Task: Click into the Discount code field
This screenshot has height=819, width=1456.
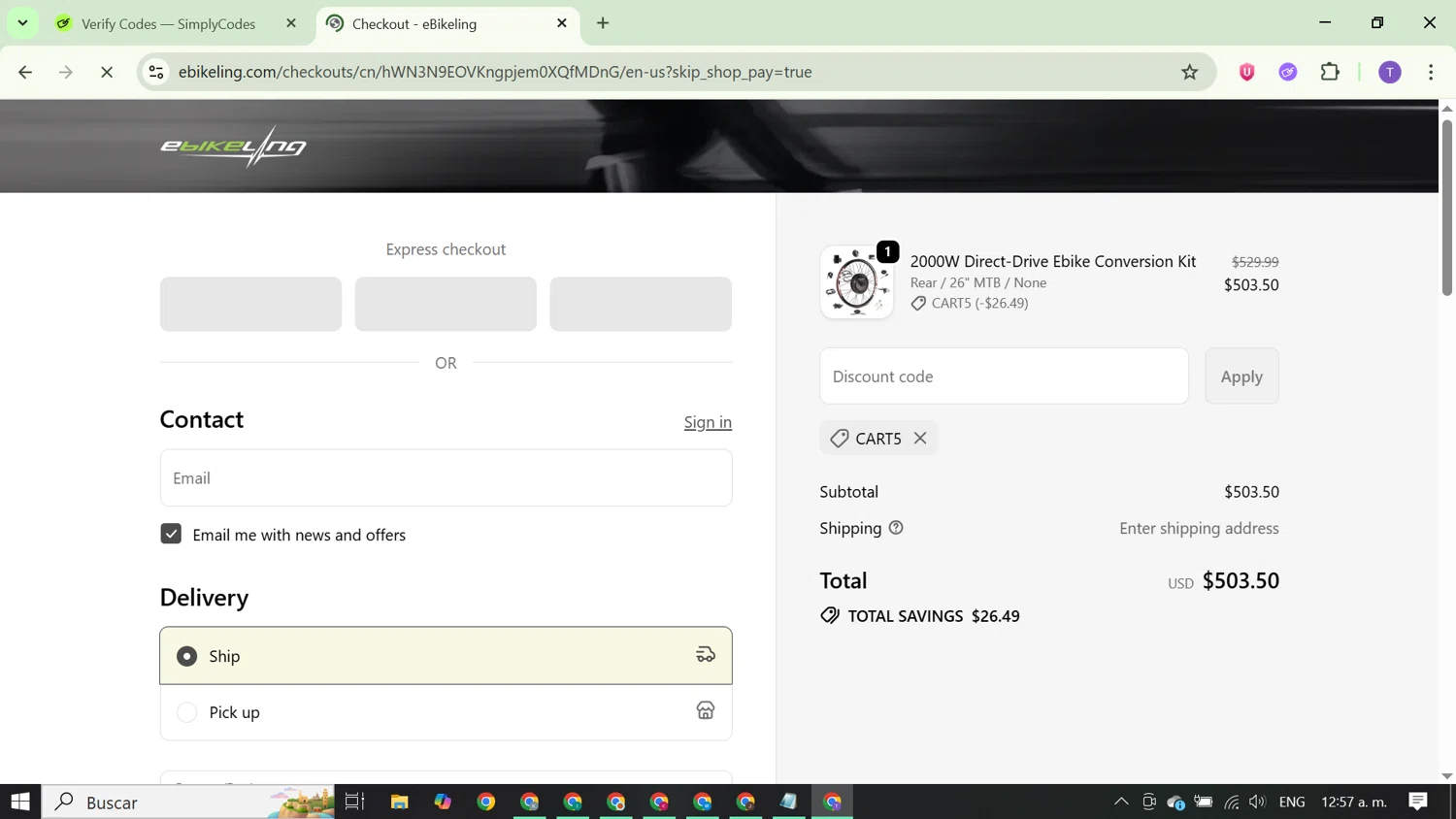Action: (1004, 376)
